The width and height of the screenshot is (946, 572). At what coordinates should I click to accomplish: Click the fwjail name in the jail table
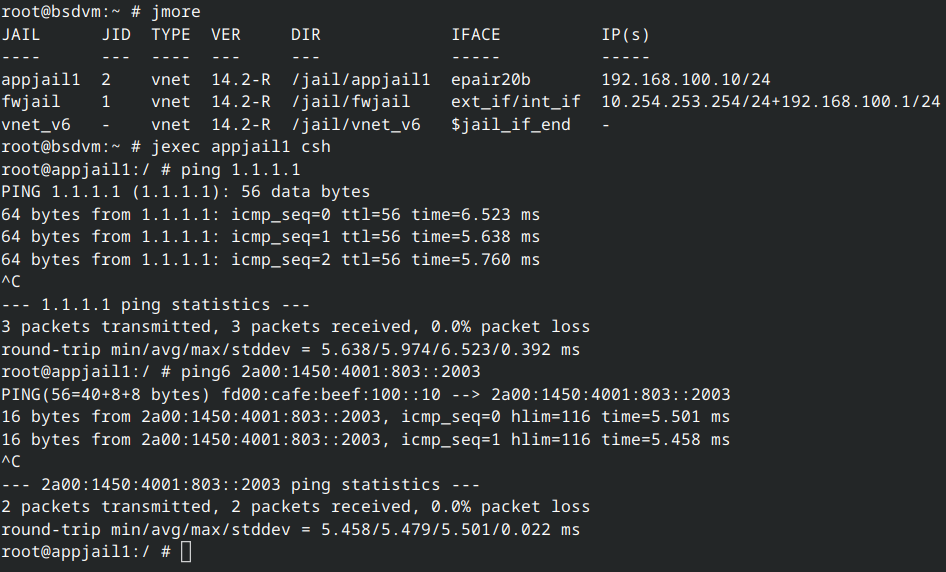coord(31,102)
